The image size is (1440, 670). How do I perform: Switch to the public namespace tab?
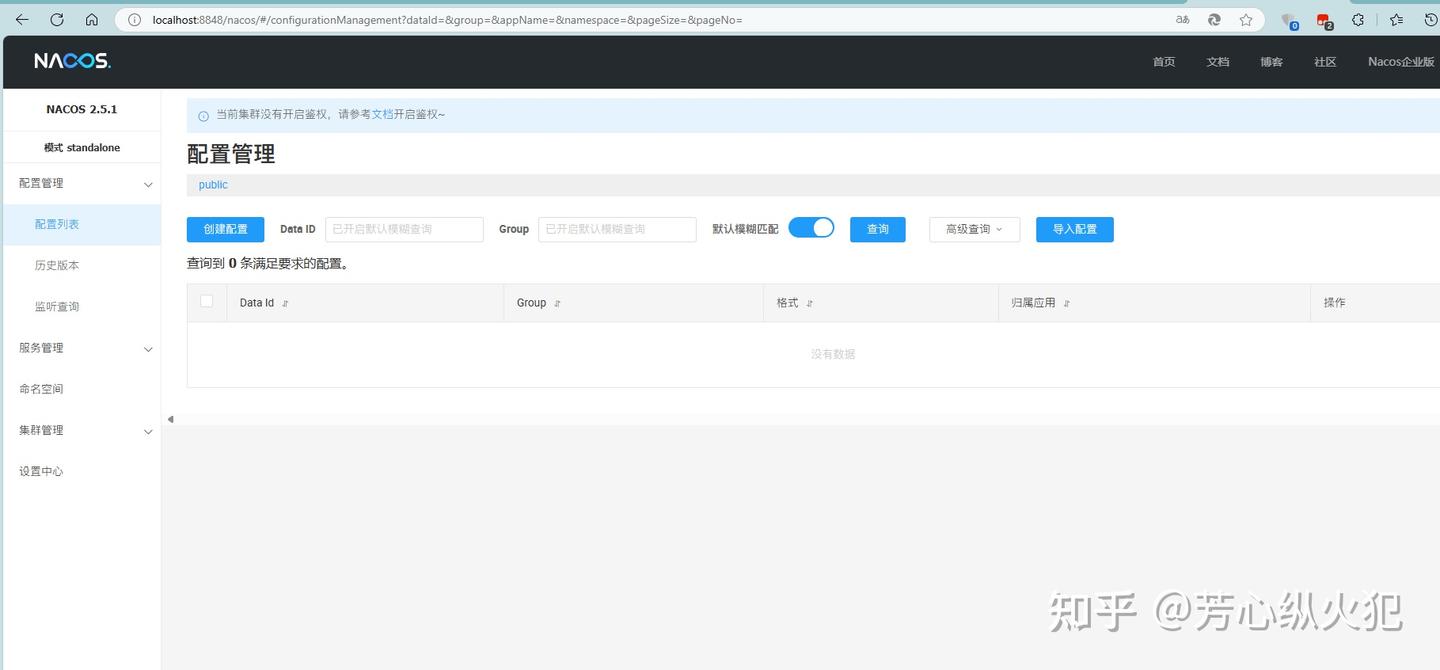coord(212,184)
